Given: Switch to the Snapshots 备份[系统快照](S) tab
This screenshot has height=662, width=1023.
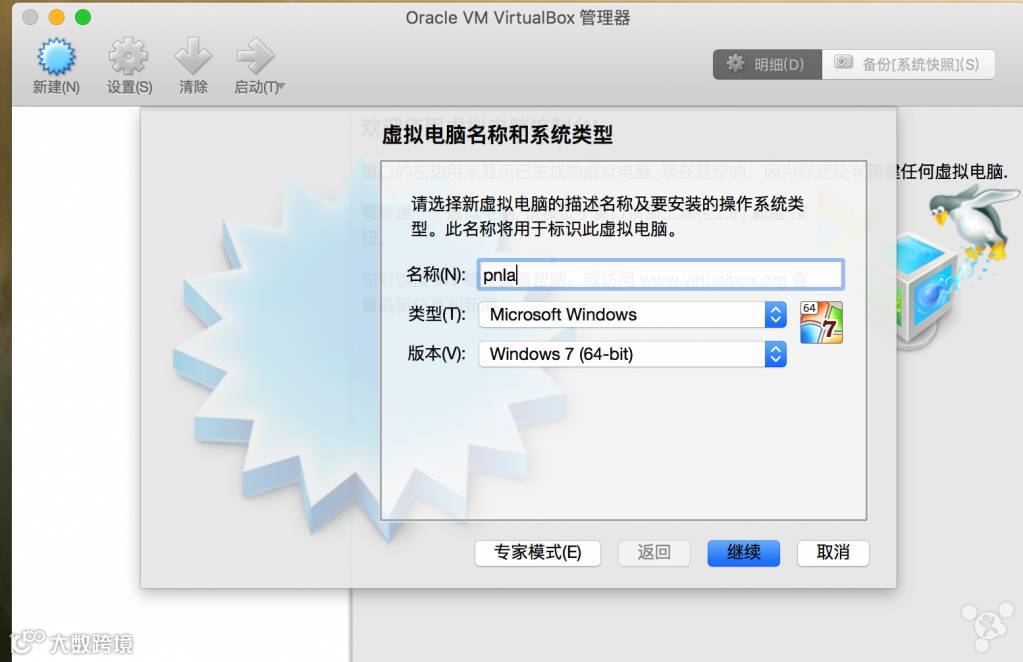Looking at the screenshot, I should [x=909, y=65].
